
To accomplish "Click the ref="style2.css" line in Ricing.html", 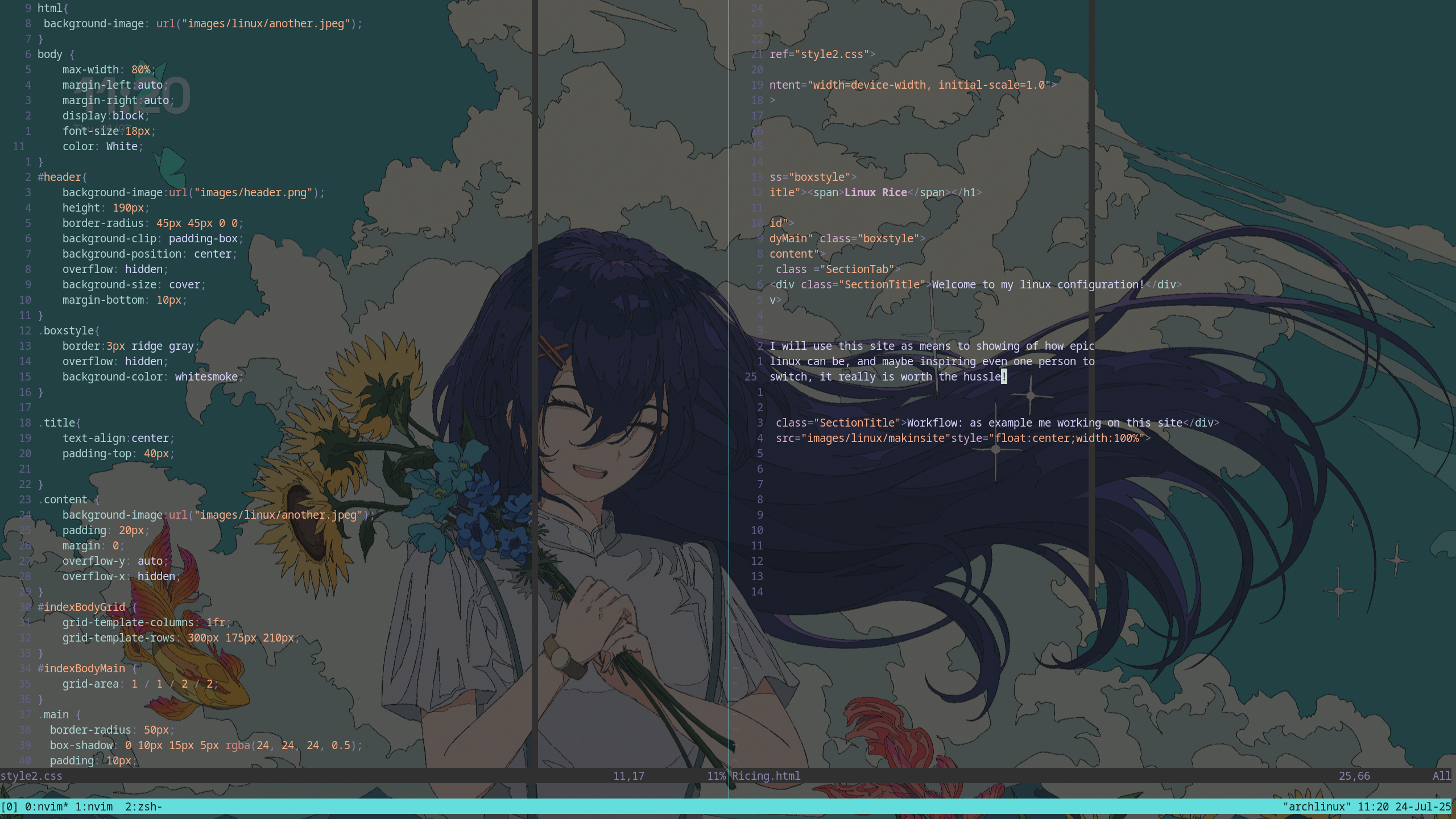I will [822, 54].
